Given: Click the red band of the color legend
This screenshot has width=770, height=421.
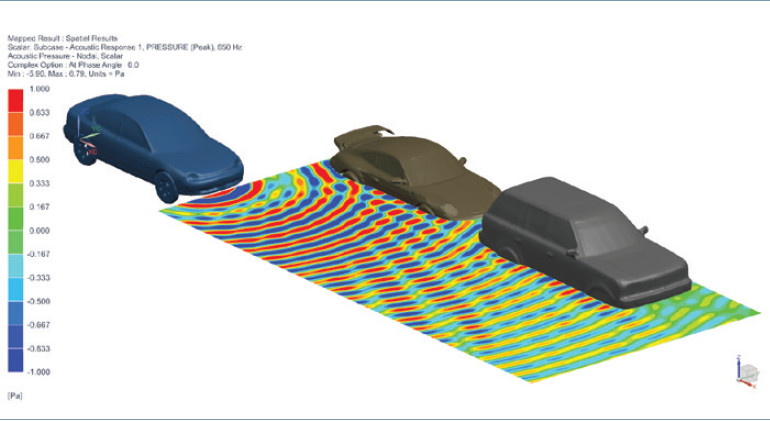Looking at the screenshot, I should coord(18,100).
